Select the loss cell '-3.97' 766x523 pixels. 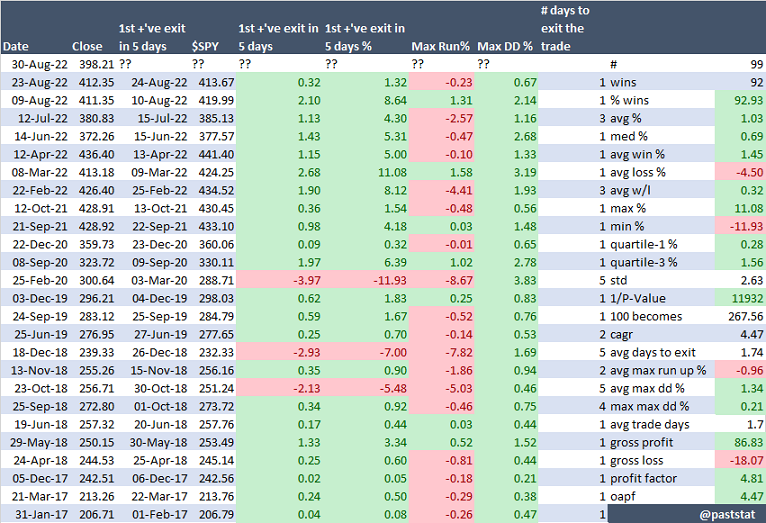(307, 280)
